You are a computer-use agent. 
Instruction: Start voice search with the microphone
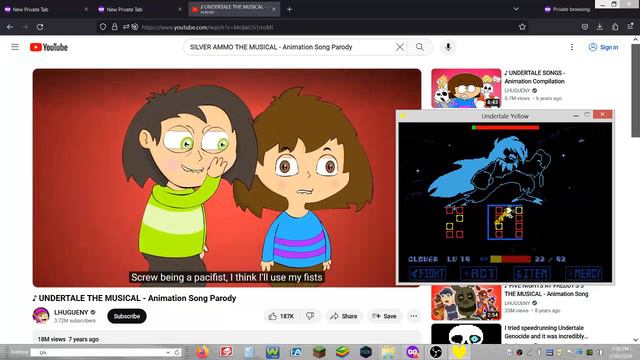[448, 47]
